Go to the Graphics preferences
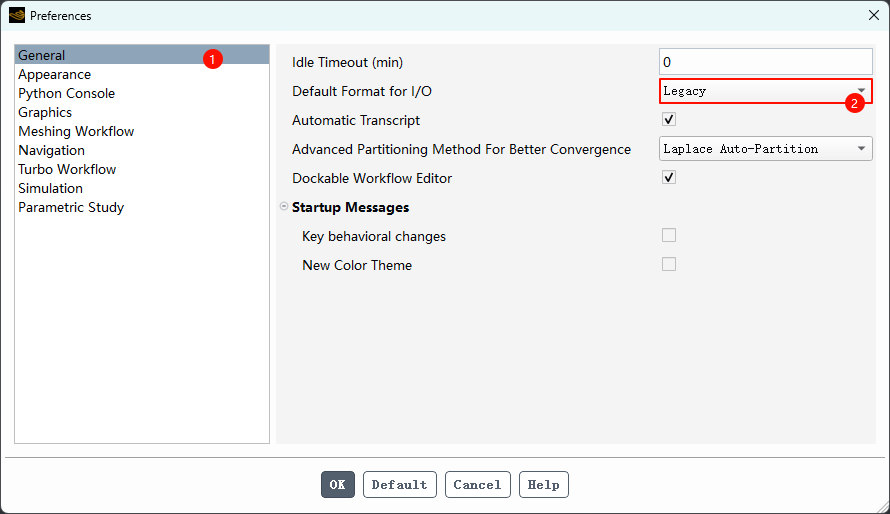Viewport: 890px width, 514px height. [45, 113]
